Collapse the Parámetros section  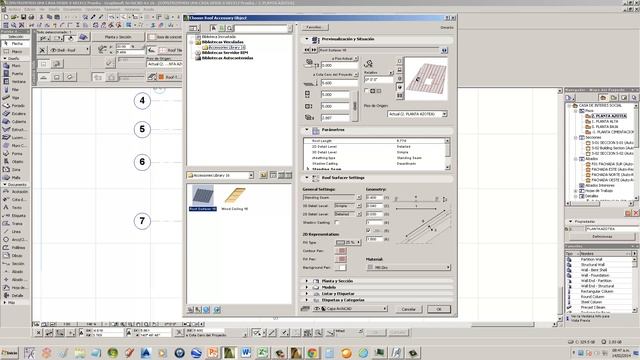click(x=307, y=130)
